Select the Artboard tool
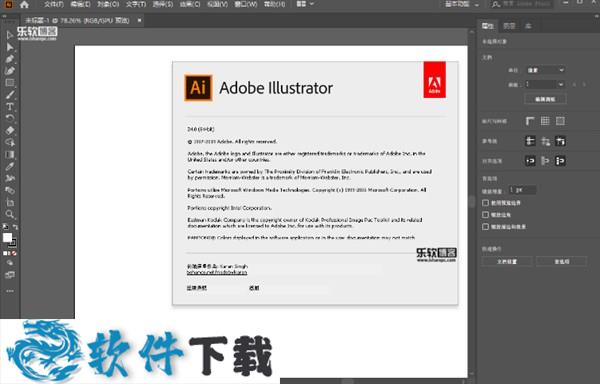Image resolution: width=600 pixels, height=384 pixels. pos(10,202)
